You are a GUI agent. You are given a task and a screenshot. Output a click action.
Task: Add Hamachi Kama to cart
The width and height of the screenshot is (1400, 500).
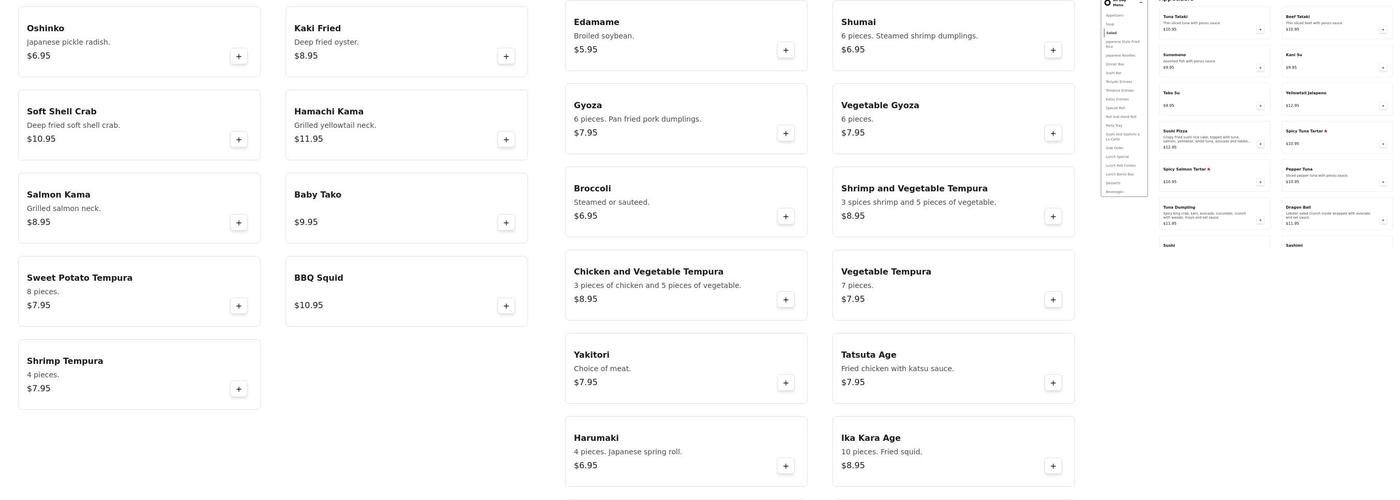coord(506,140)
